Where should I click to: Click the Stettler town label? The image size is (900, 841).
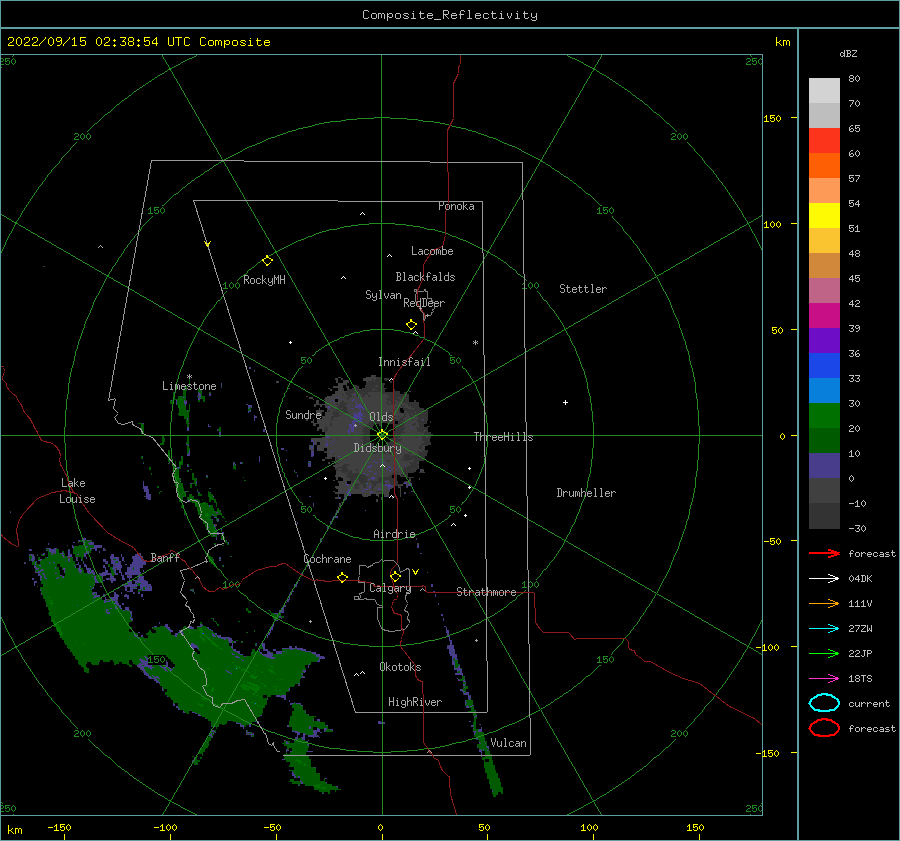click(x=583, y=289)
